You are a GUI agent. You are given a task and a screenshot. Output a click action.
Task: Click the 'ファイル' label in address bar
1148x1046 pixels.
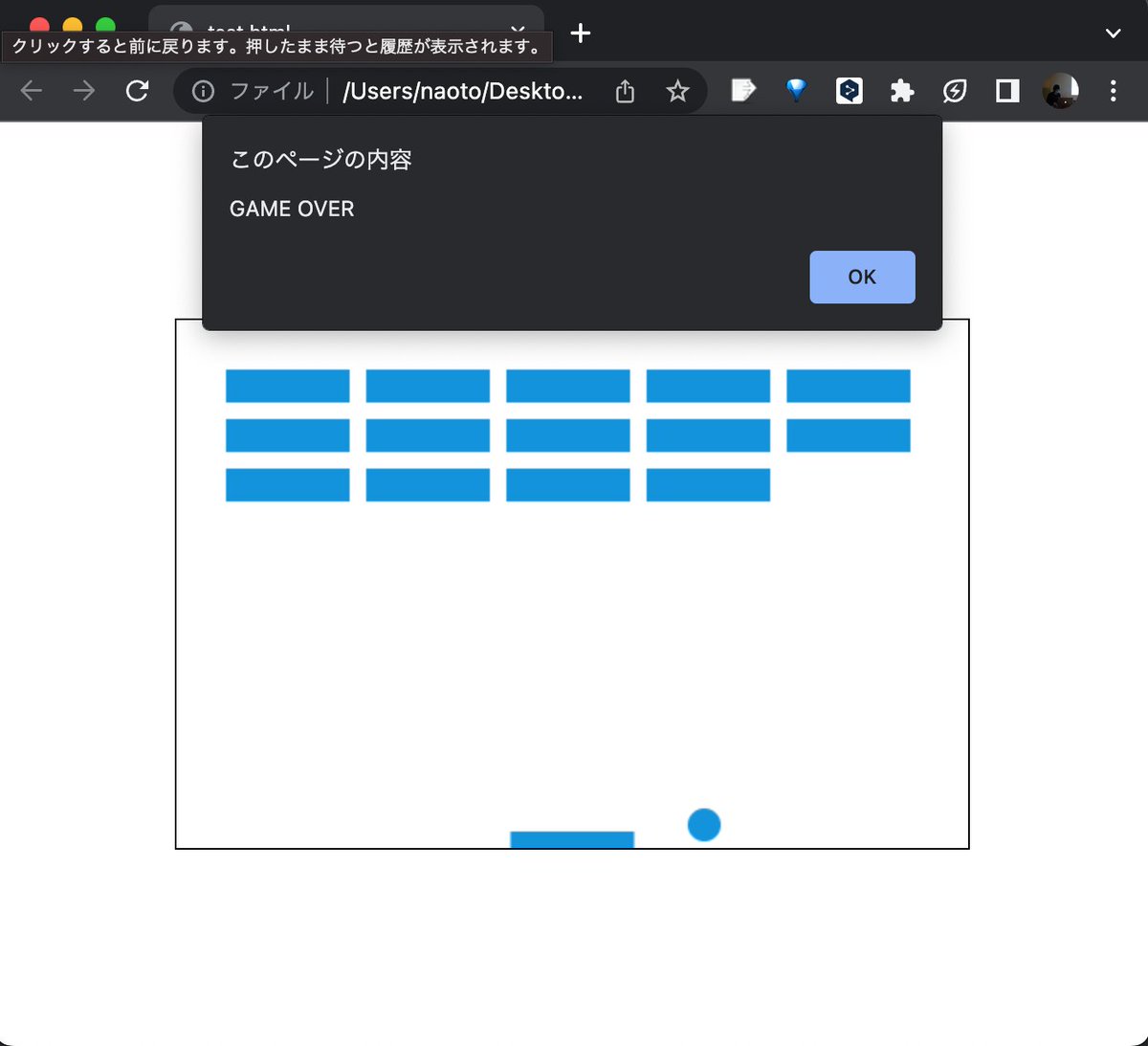(272, 91)
